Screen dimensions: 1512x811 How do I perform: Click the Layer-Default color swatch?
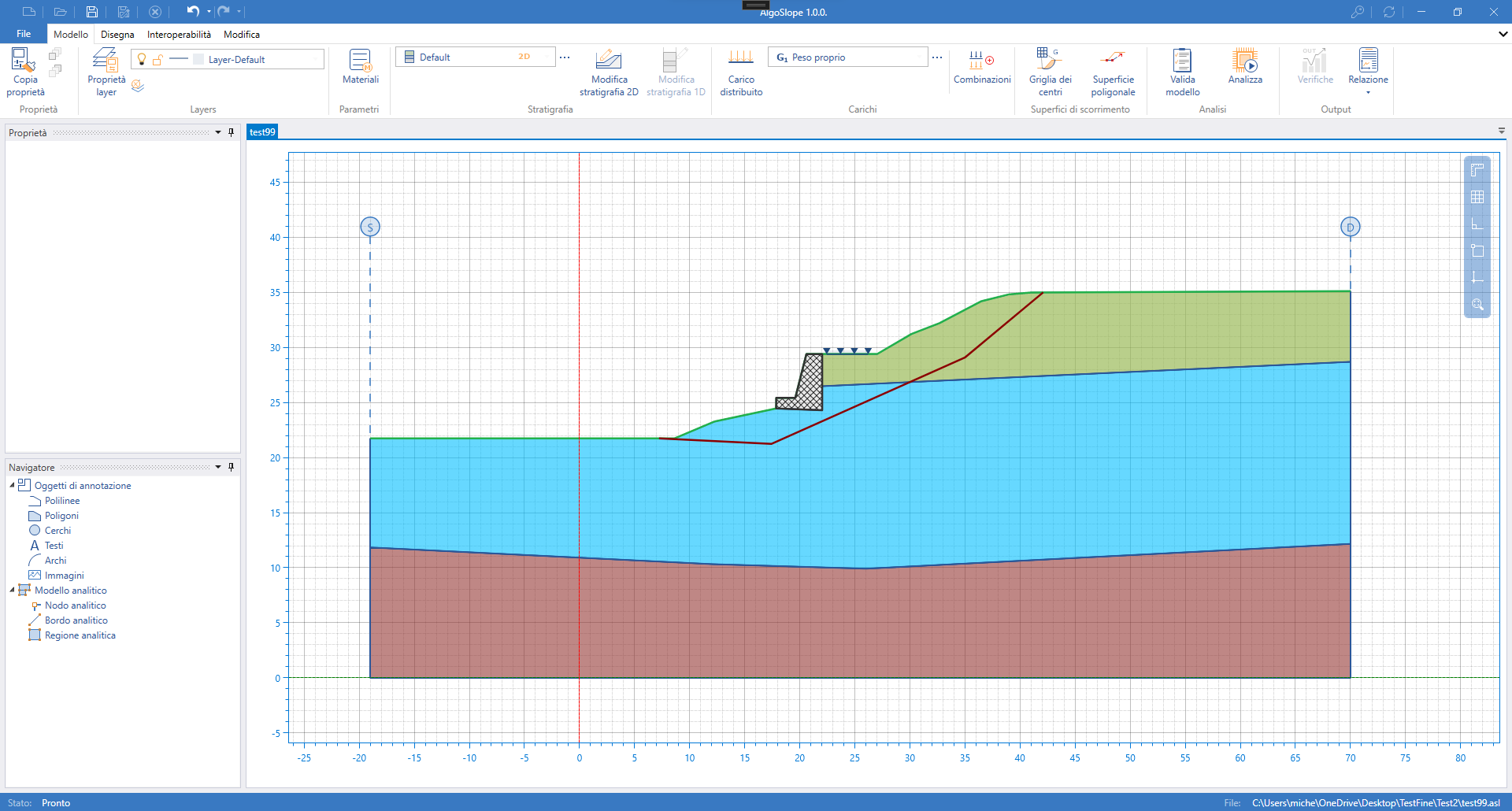(x=198, y=59)
